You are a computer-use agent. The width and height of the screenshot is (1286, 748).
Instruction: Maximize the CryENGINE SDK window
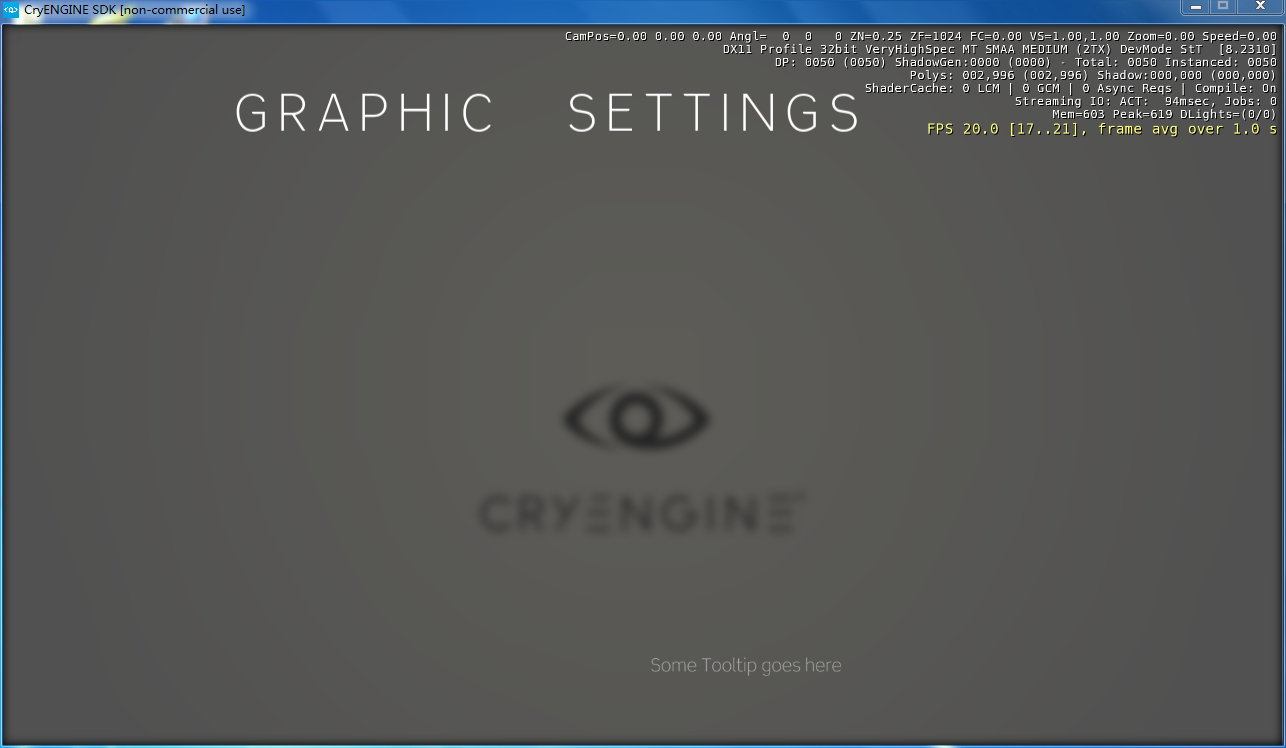[1222, 7]
